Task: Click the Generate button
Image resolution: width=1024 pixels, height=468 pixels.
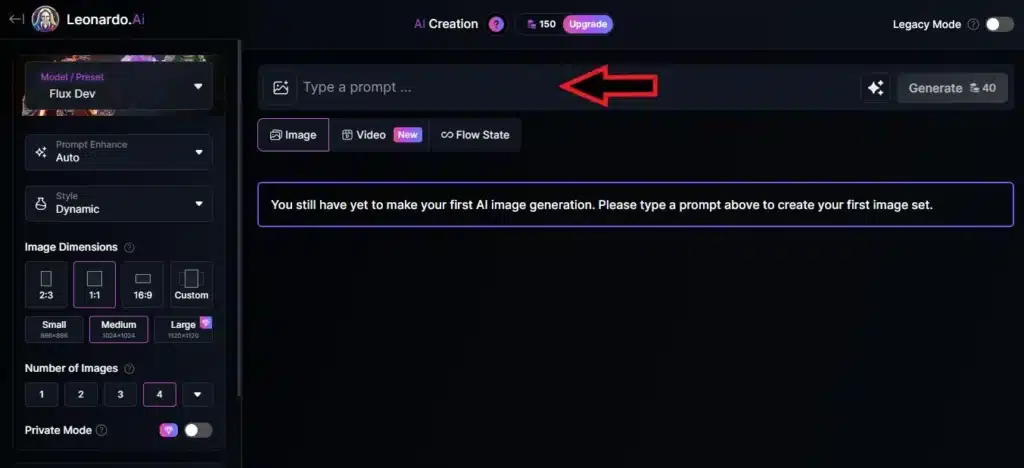Action: (952, 88)
